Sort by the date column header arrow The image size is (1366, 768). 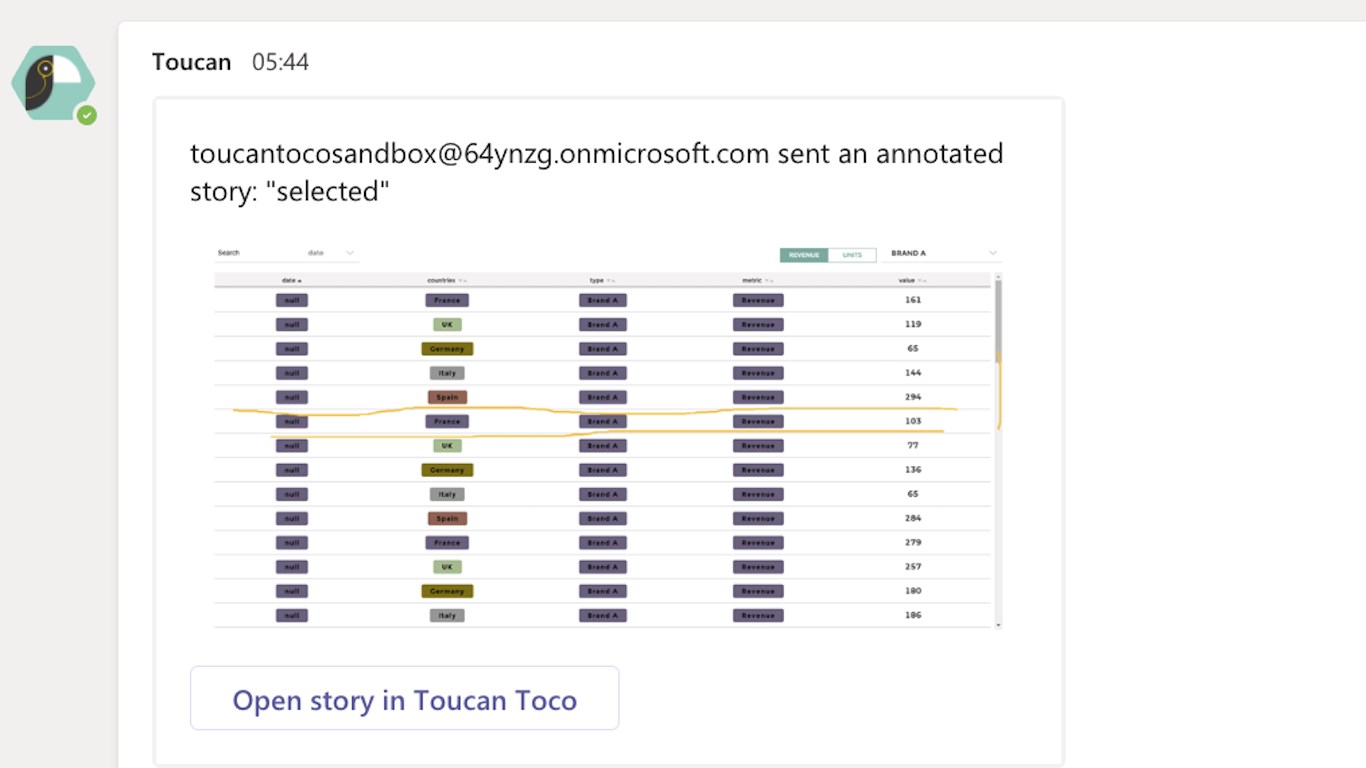pyautogui.click(x=300, y=281)
